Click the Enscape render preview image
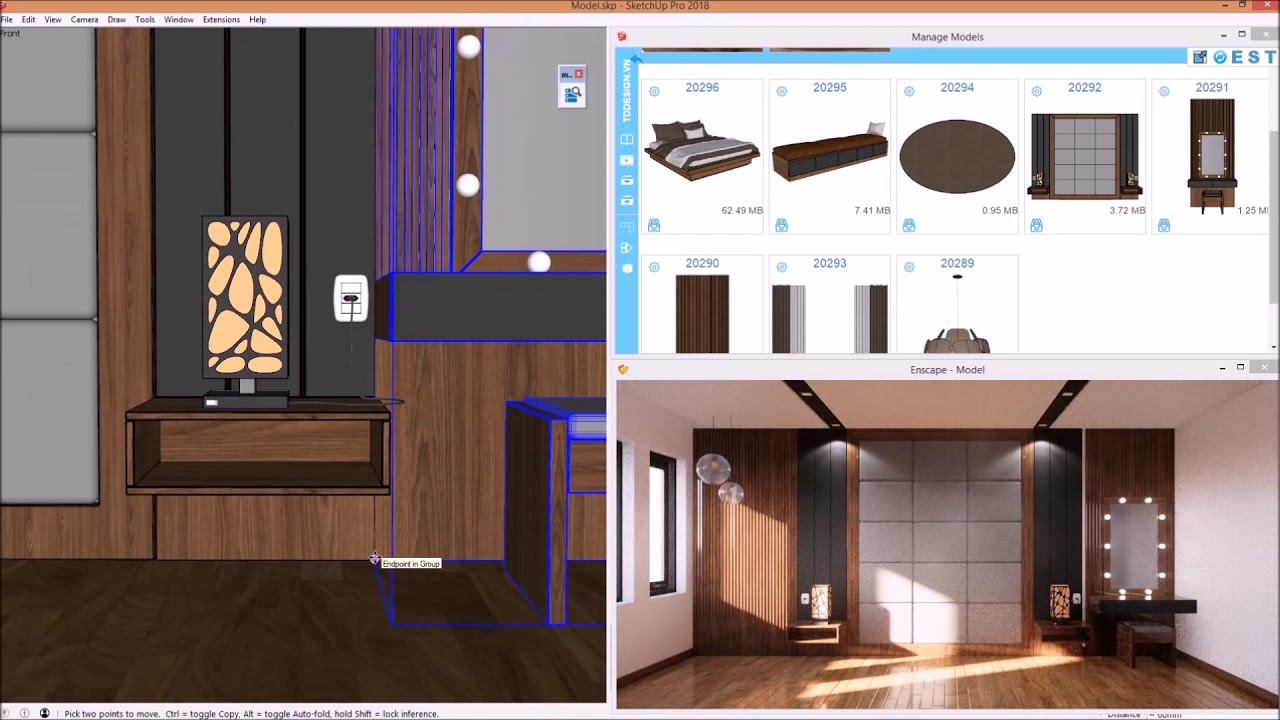Viewport: 1280px width, 720px height. point(946,544)
